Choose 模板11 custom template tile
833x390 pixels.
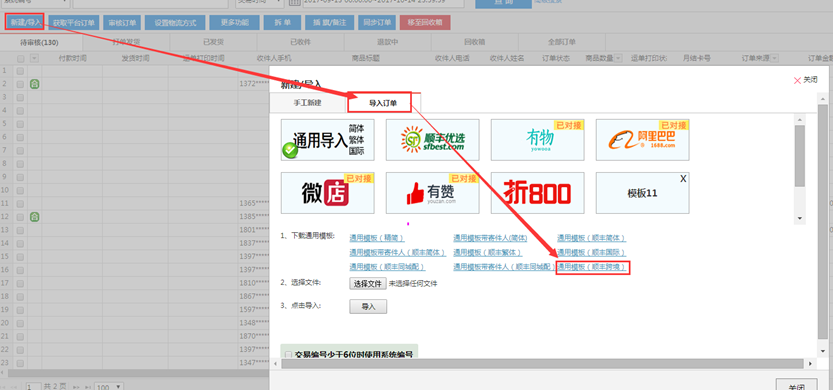click(643, 193)
